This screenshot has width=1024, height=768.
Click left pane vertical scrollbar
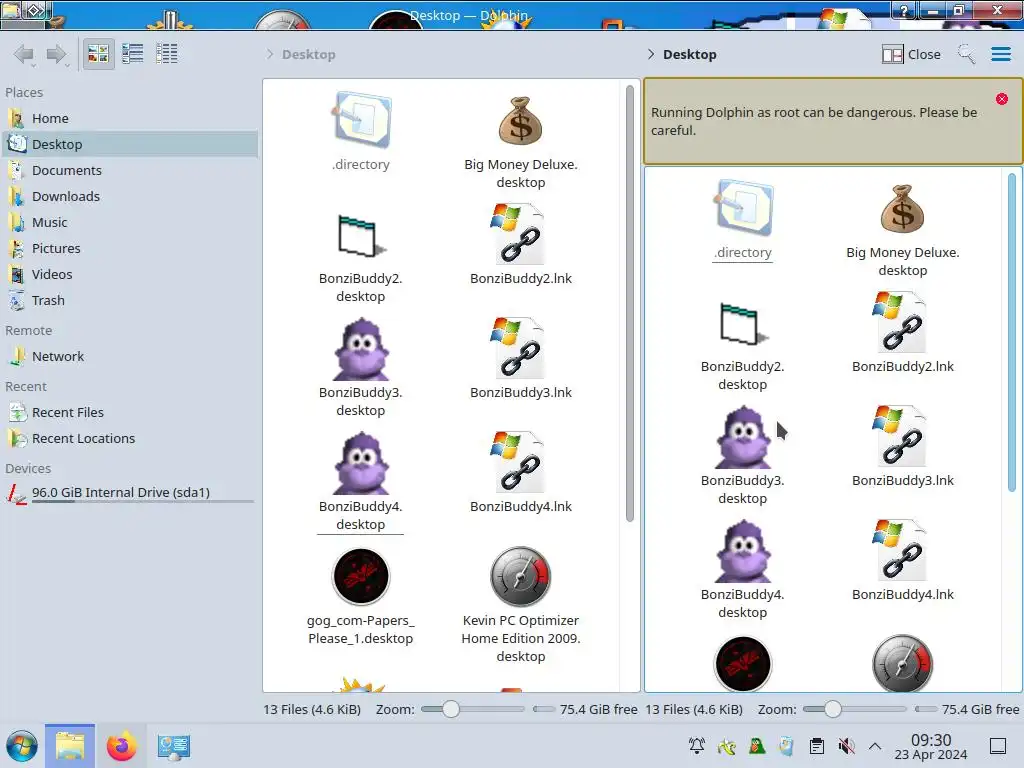point(630,304)
